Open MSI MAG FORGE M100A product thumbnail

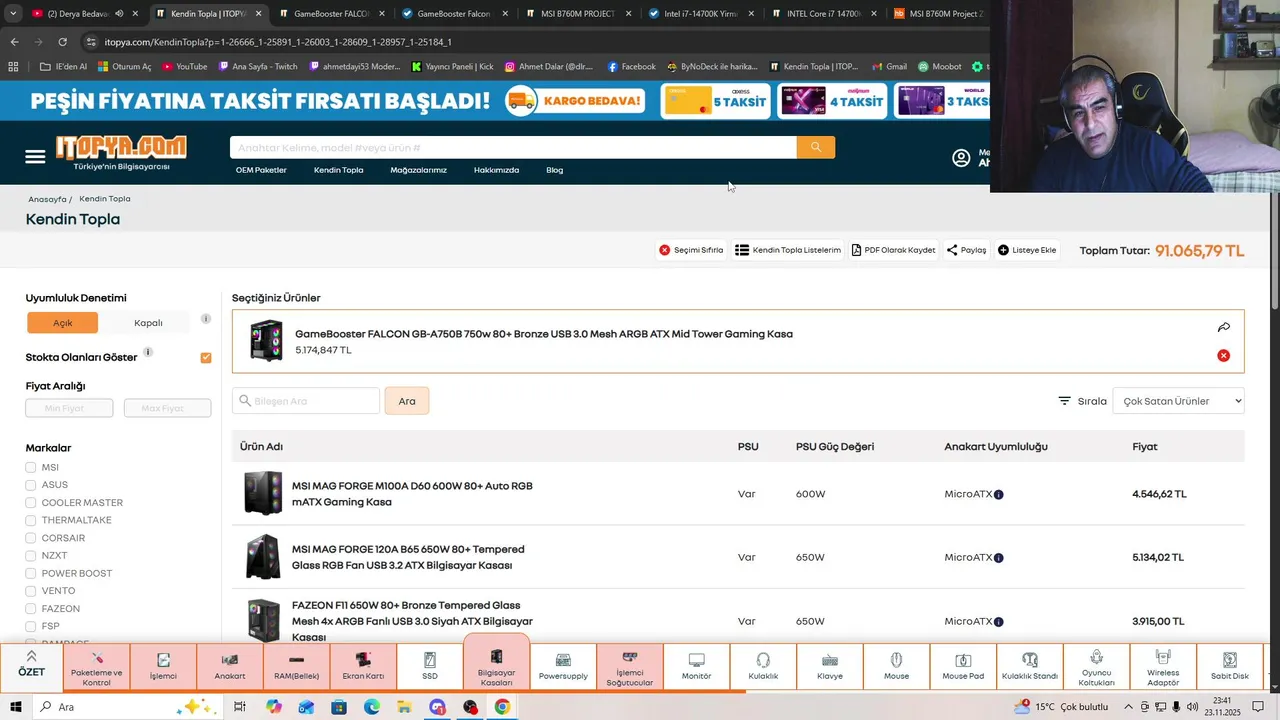[263, 493]
